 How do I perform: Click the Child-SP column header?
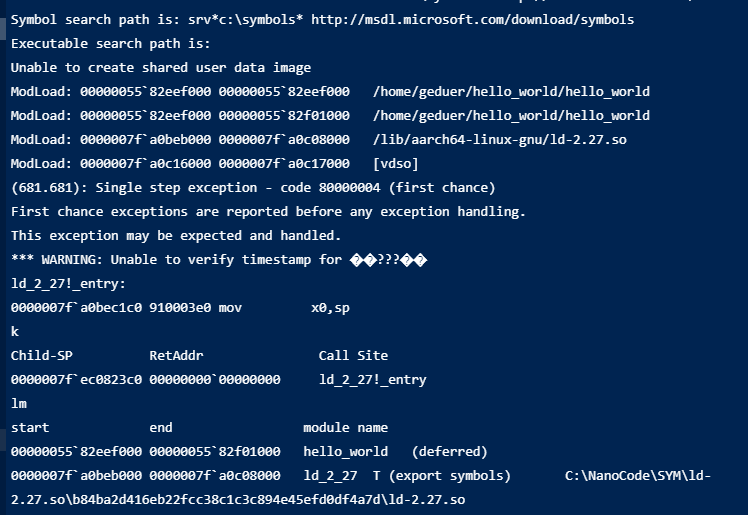[x=42, y=356]
